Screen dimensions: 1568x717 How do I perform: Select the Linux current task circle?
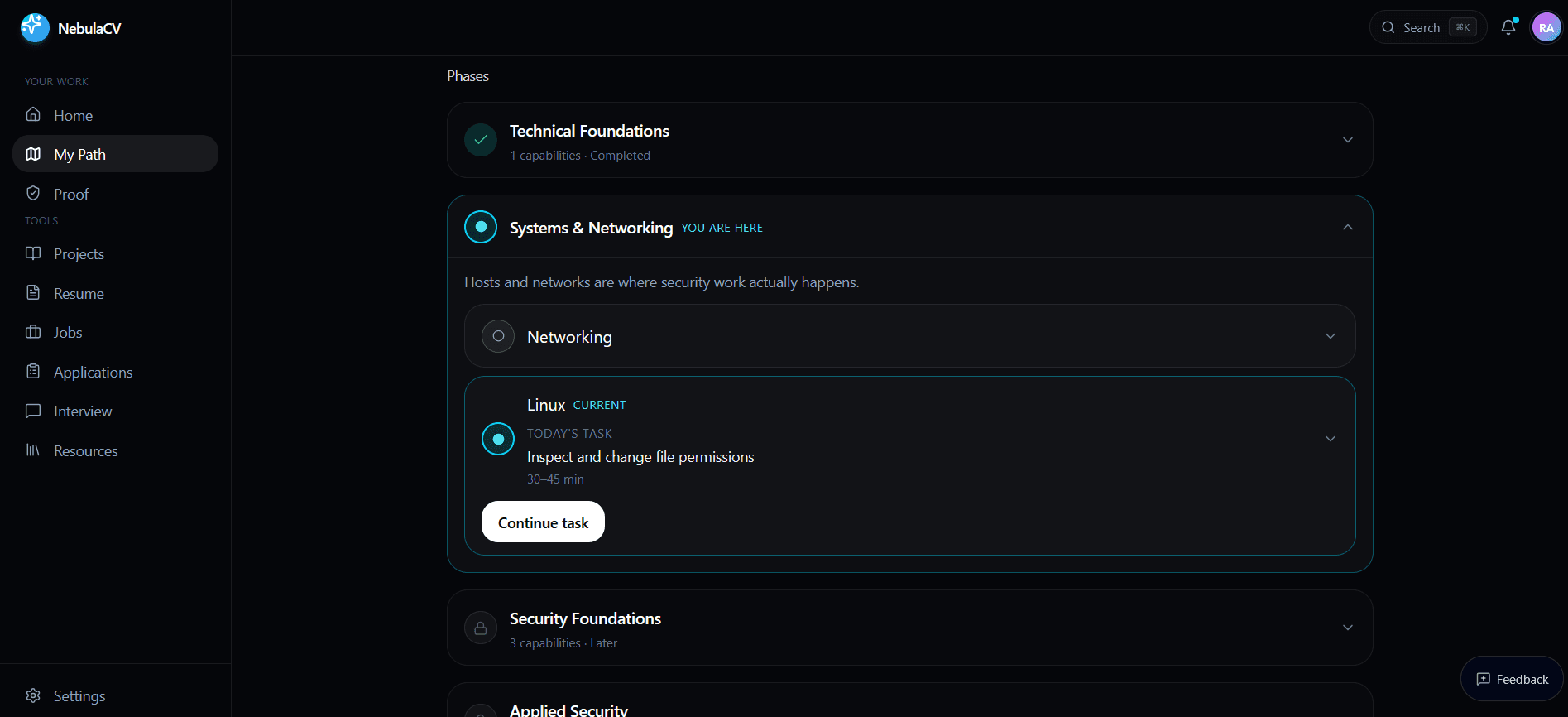point(498,439)
